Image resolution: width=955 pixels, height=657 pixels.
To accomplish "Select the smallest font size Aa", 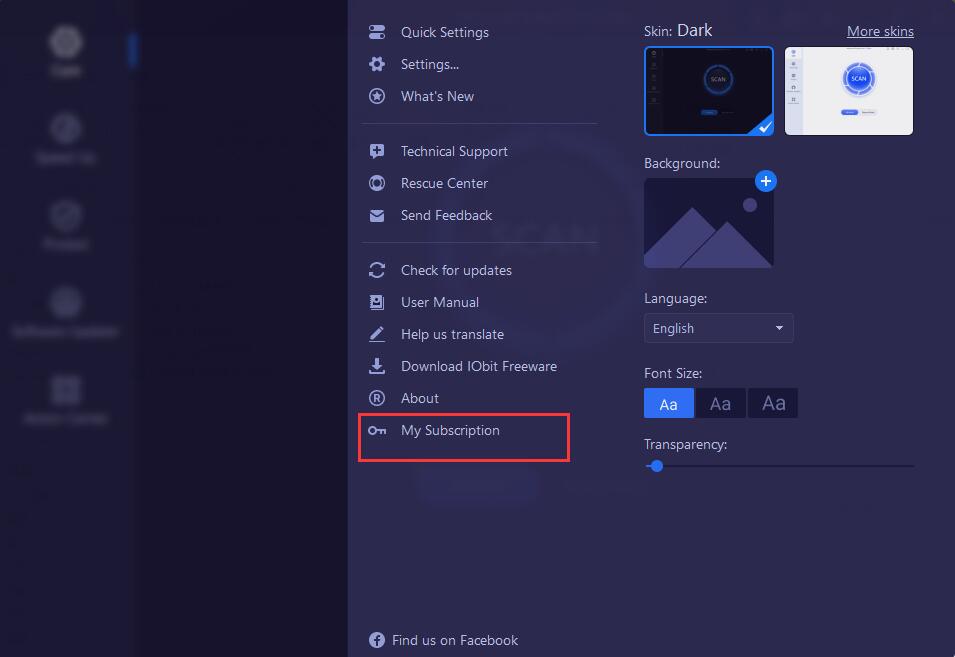I will 669,403.
